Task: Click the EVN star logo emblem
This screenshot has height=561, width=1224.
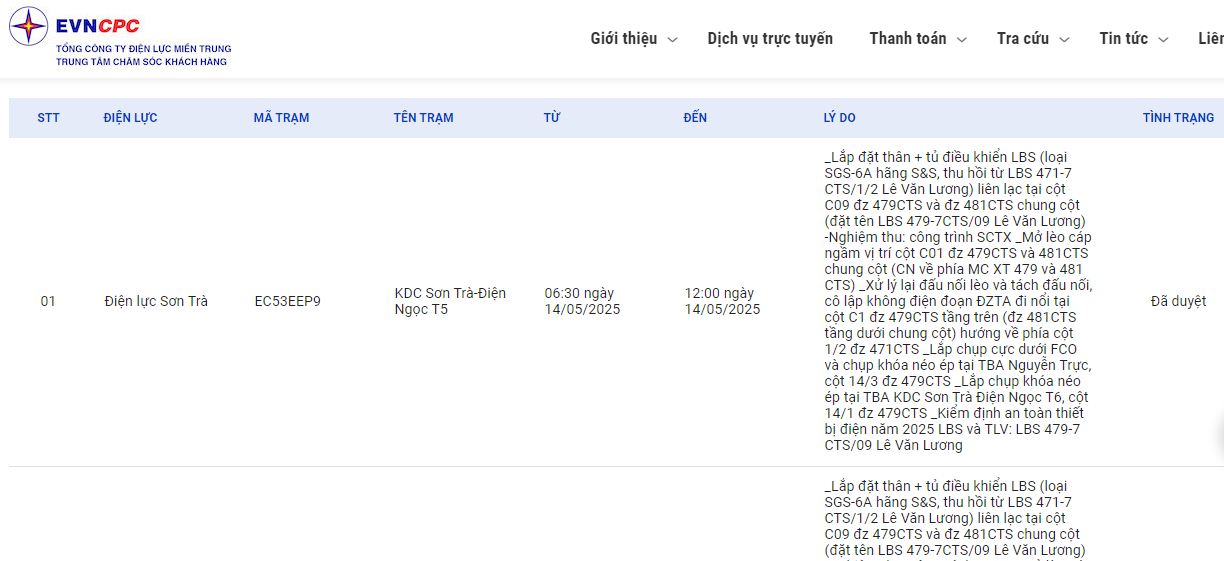Action: pyautogui.click(x=28, y=26)
